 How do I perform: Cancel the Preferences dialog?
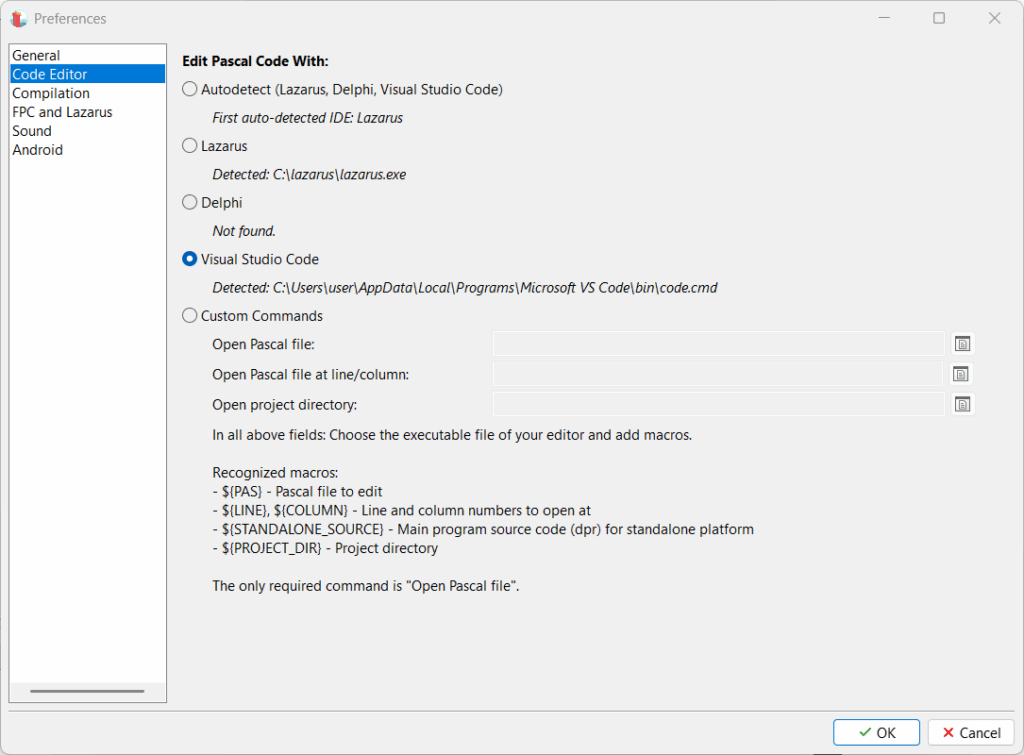pos(971,732)
